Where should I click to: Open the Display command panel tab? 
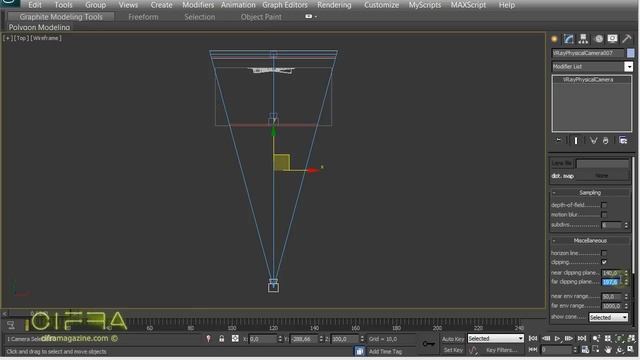612,39
